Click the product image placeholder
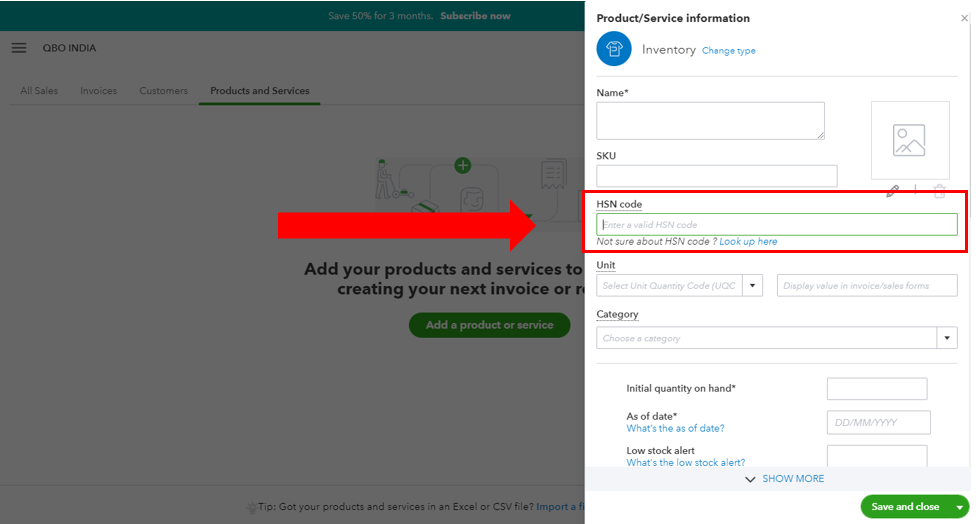 pyautogui.click(x=910, y=140)
